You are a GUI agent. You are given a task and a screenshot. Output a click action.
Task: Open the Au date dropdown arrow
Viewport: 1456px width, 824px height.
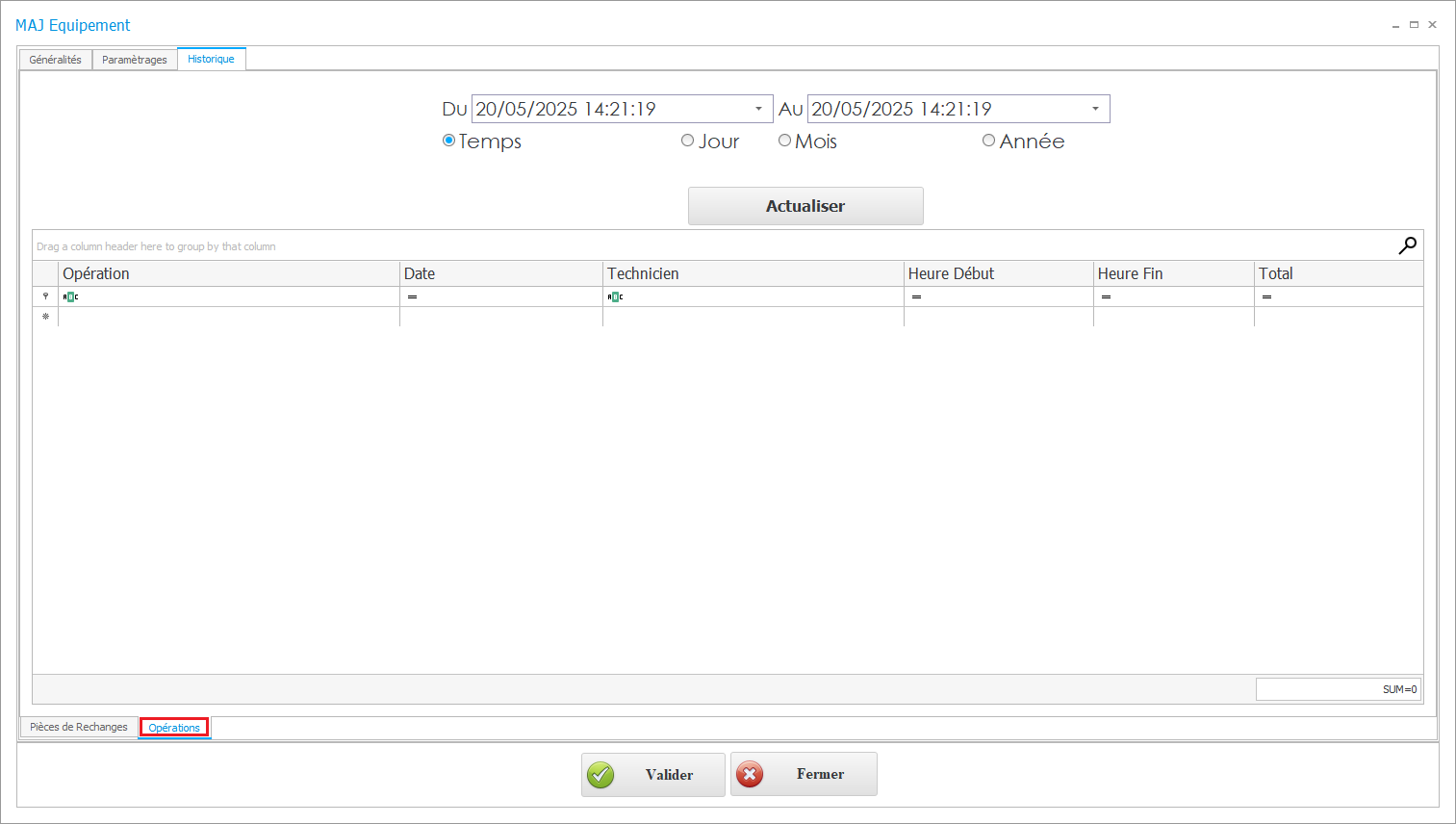click(1095, 109)
